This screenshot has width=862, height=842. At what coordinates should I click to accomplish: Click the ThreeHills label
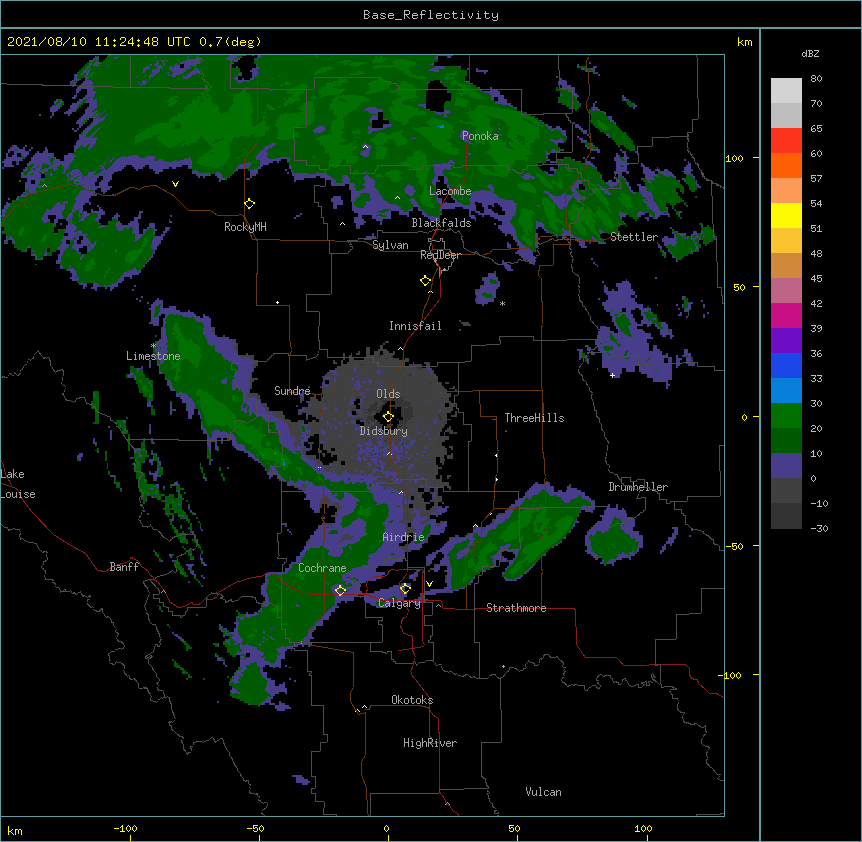(534, 418)
